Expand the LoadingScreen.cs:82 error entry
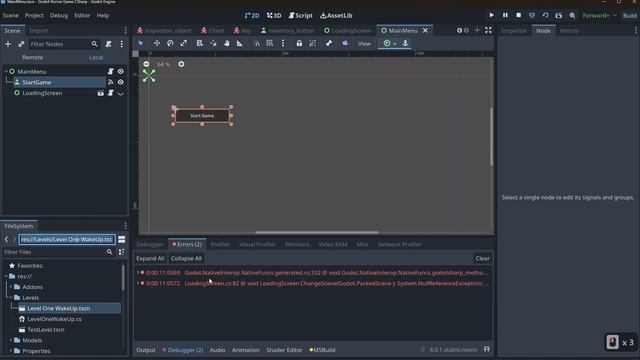 (138, 283)
